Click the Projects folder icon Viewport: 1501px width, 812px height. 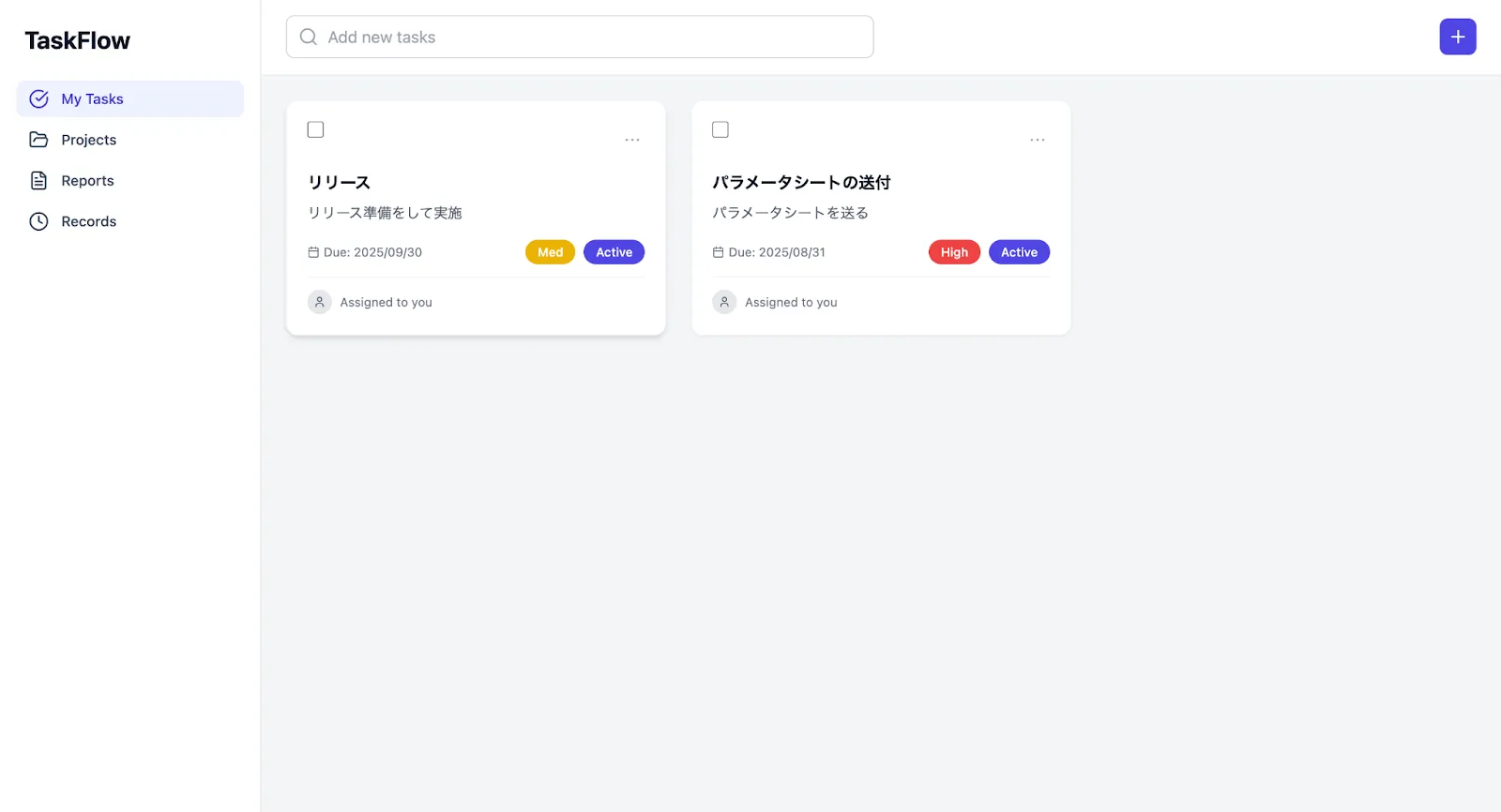coord(38,140)
